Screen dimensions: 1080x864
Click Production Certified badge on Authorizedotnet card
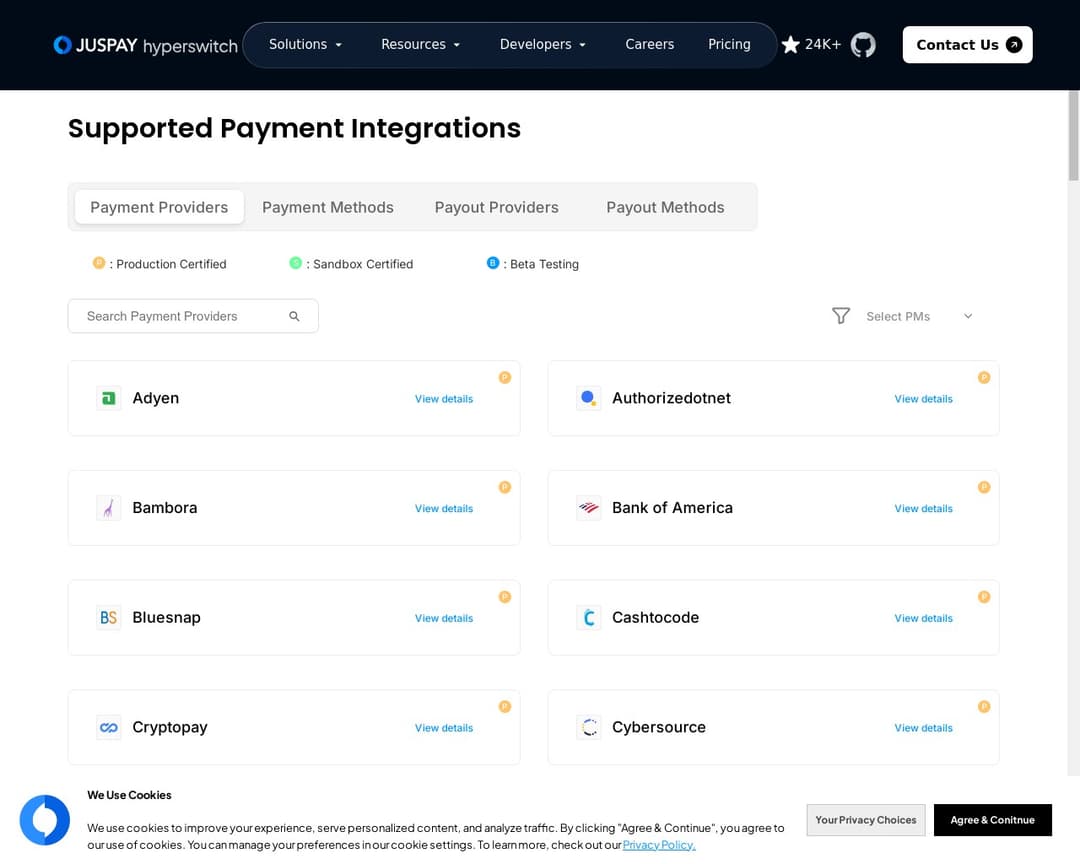click(x=984, y=378)
